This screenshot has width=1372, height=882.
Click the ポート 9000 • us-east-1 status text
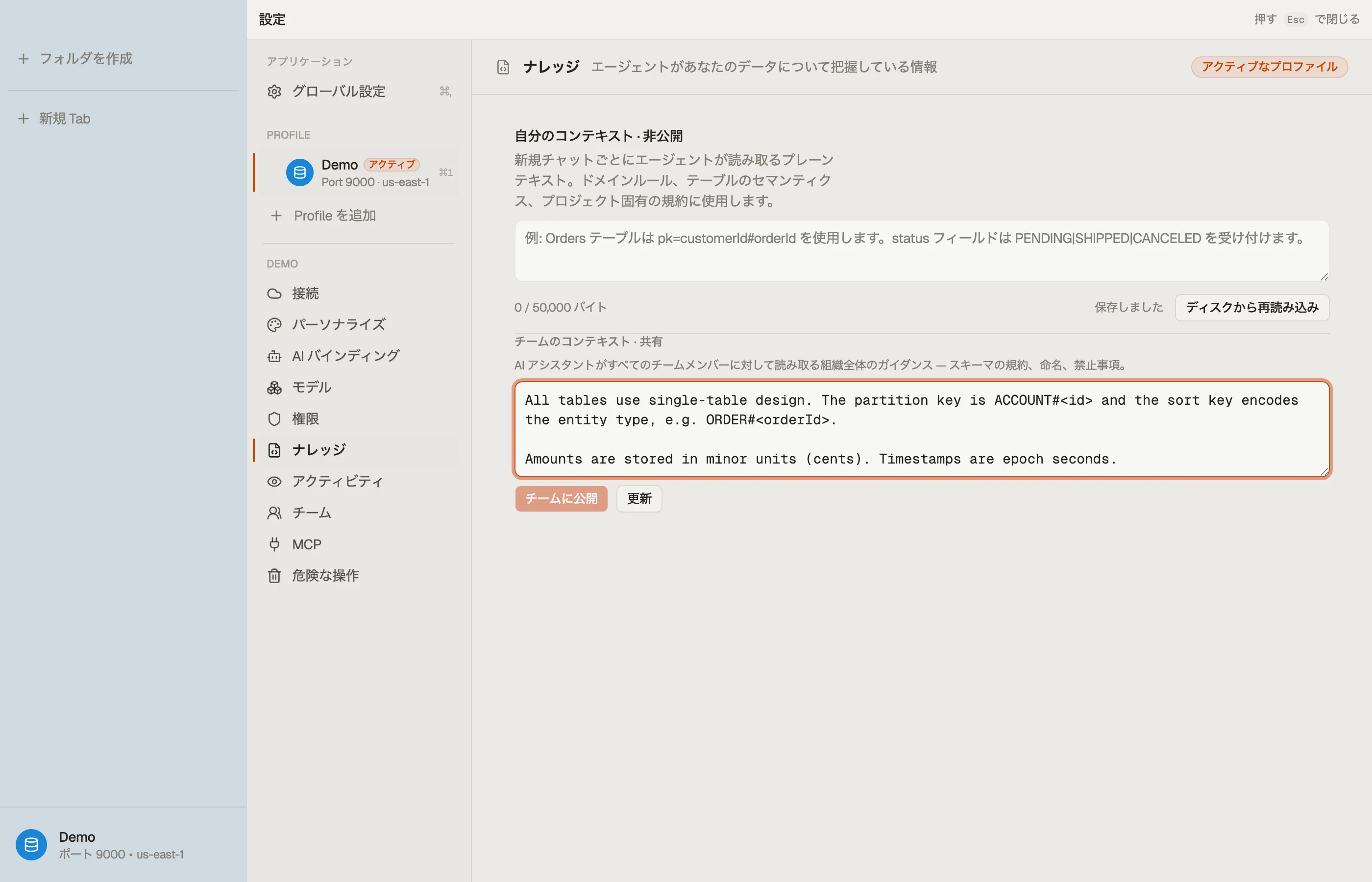coord(122,855)
